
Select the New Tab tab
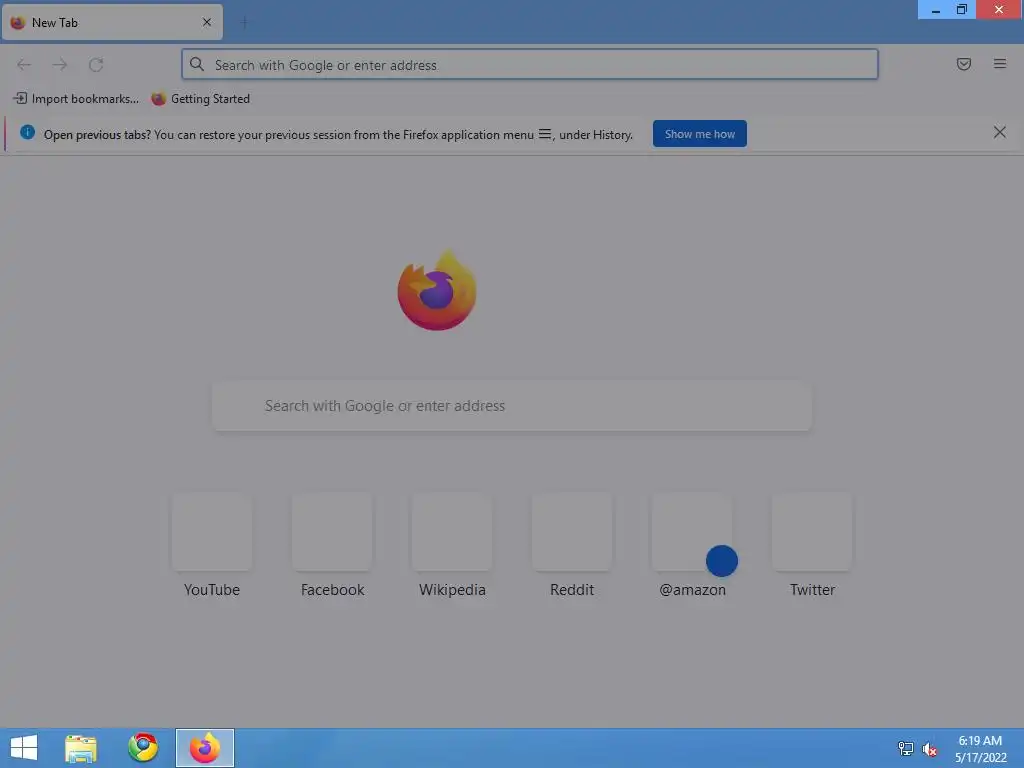(112, 23)
